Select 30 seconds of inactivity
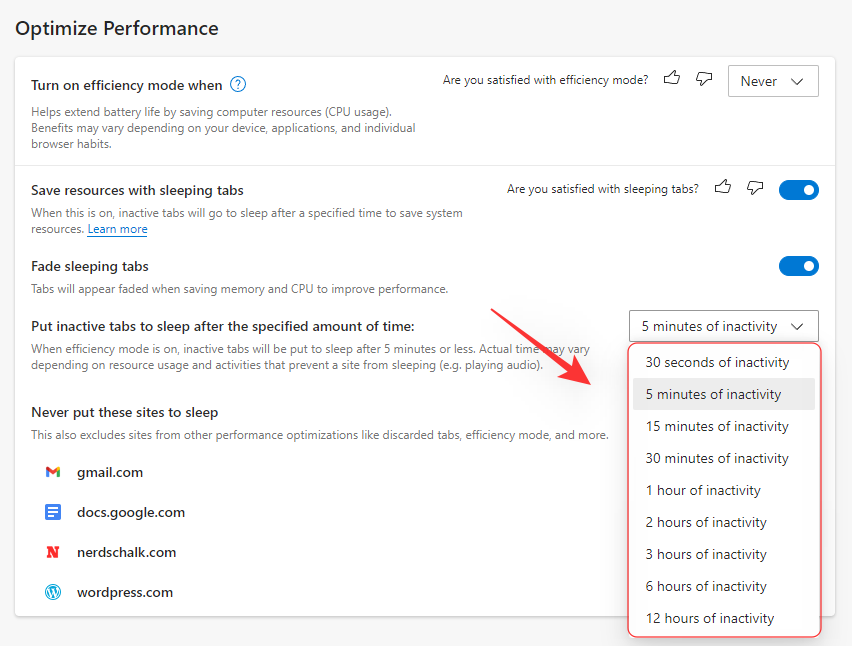Viewport: 852px width, 646px height. point(717,362)
